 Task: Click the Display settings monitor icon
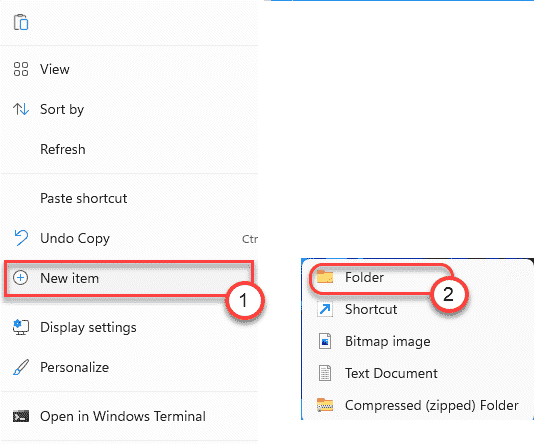pyautogui.click(x=21, y=327)
